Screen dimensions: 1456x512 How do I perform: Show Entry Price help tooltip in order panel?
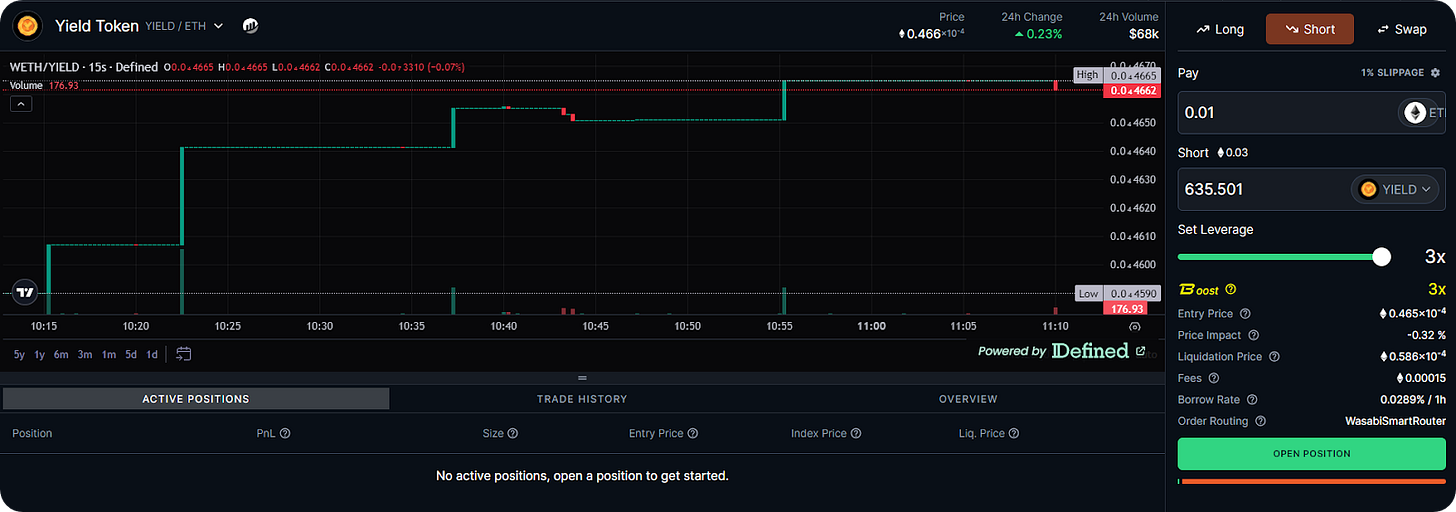click(x=1246, y=314)
